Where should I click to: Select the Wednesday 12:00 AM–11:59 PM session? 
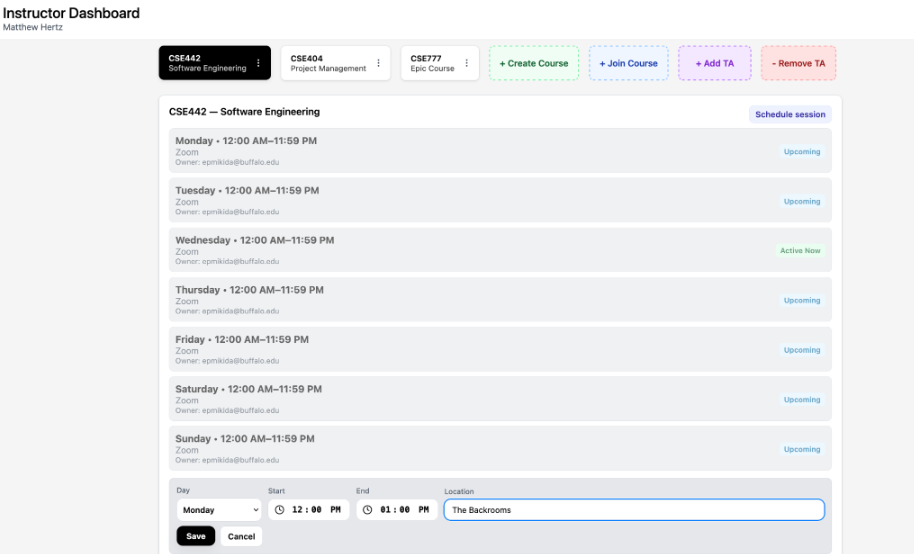pos(500,250)
